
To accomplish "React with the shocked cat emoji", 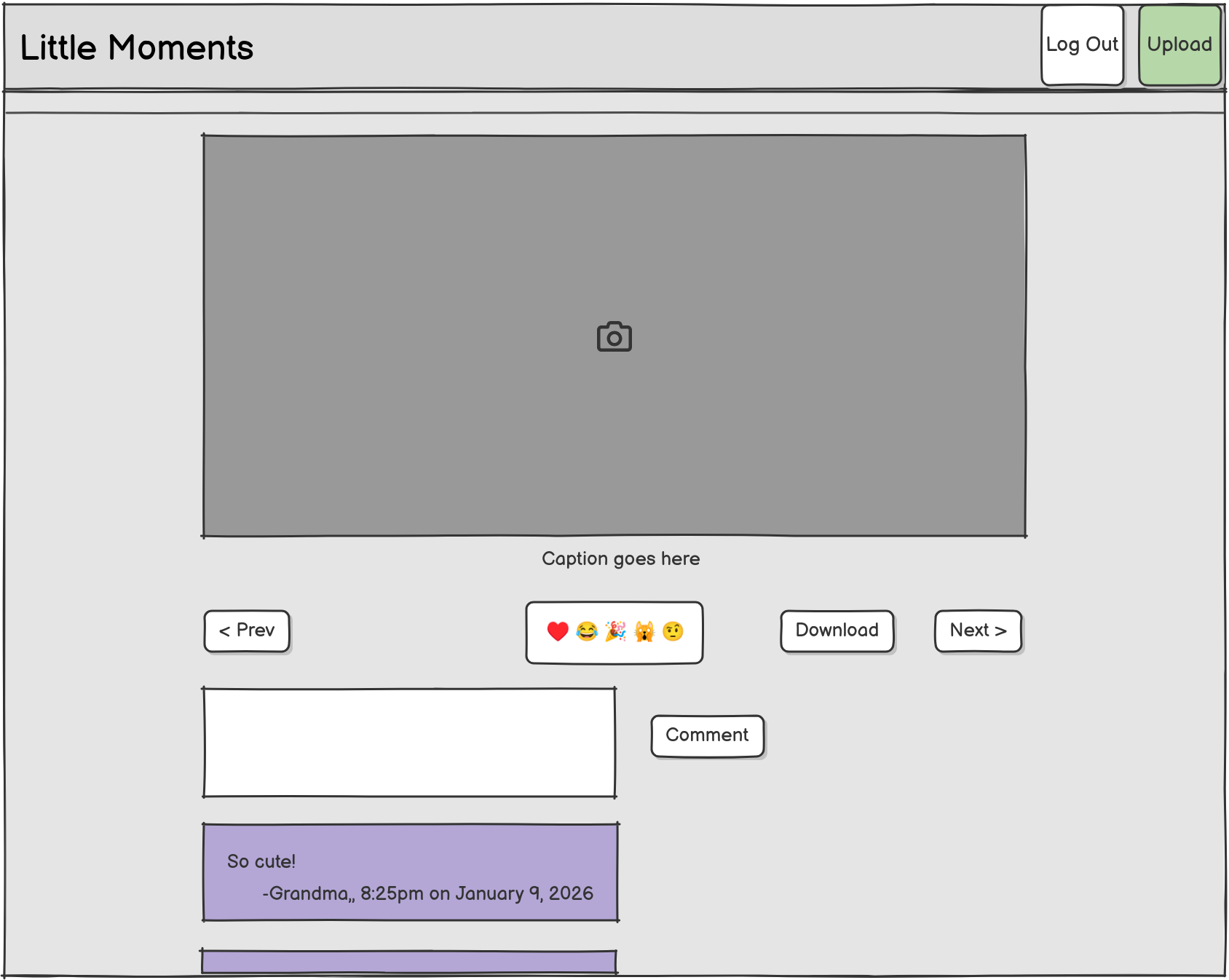I will [644, 631].
